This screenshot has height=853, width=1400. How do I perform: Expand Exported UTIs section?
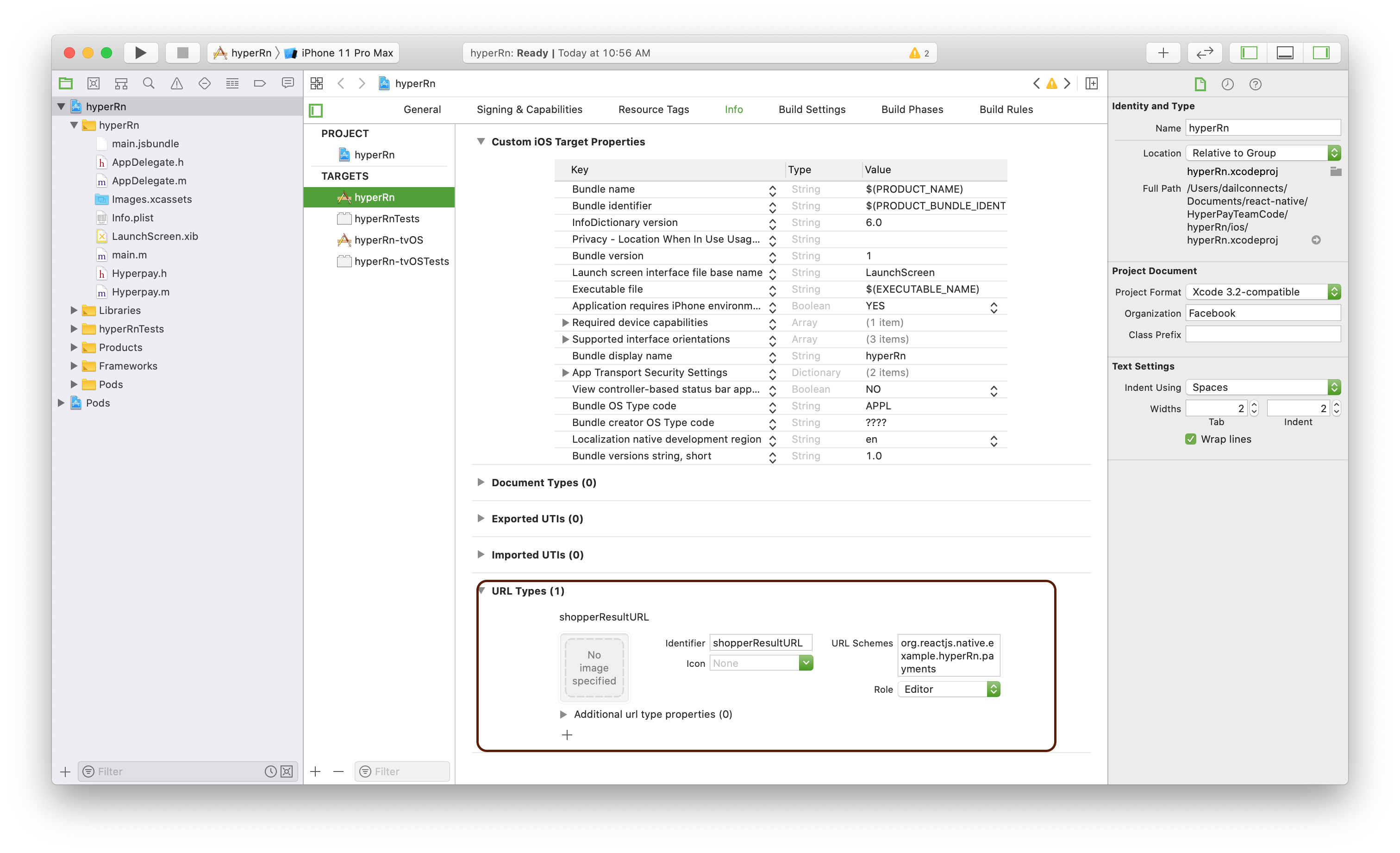click(481, 518)
